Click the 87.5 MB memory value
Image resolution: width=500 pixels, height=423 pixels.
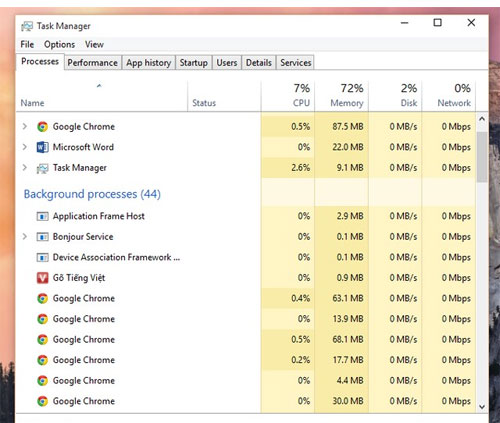click(348, 127)
